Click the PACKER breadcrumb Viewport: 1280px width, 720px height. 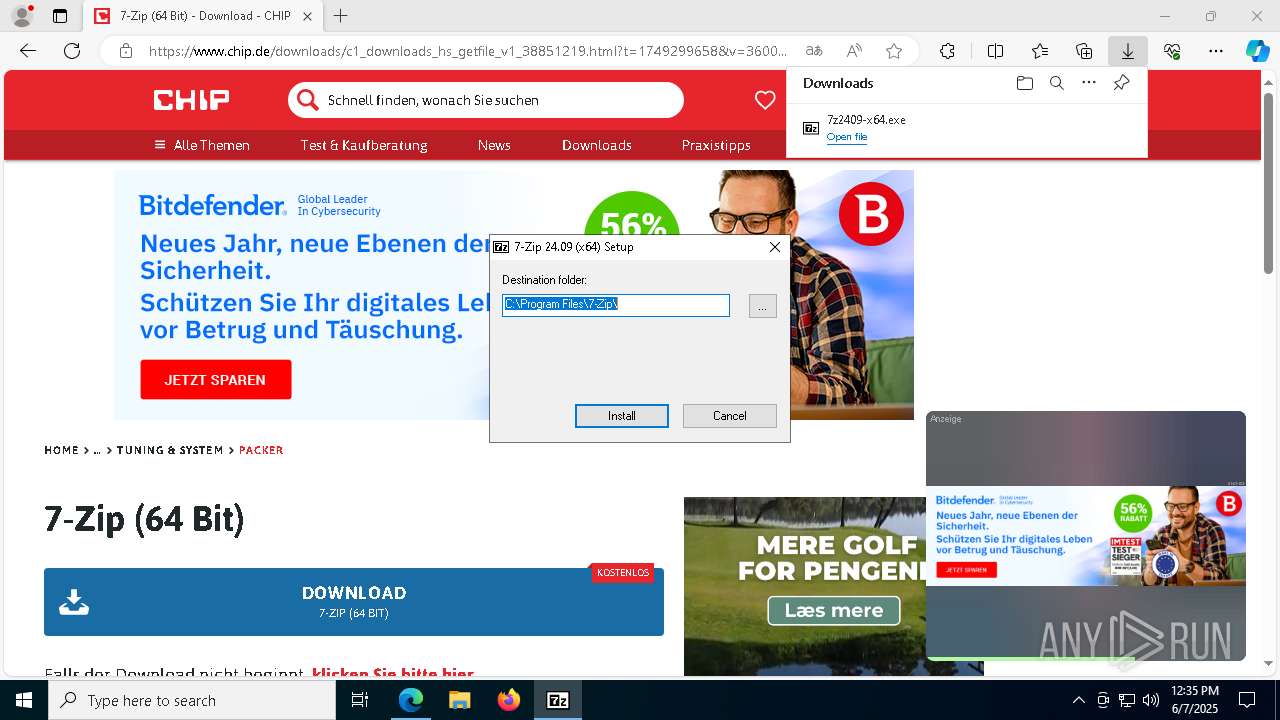(261, 450)
